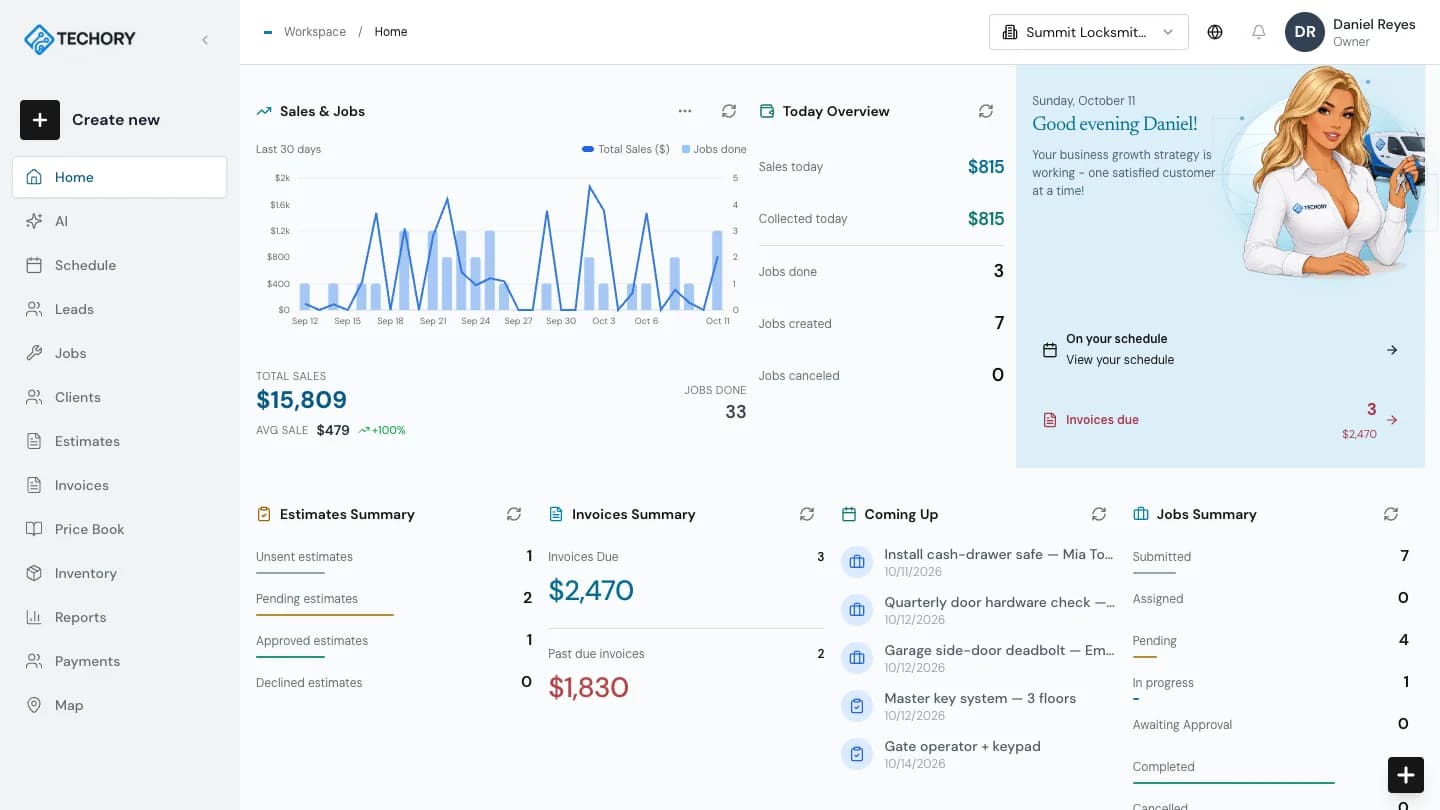Viewport: 1440px width, 810px height.
Task: Click the Map pin icon
Action: click(x=34, y=705)
